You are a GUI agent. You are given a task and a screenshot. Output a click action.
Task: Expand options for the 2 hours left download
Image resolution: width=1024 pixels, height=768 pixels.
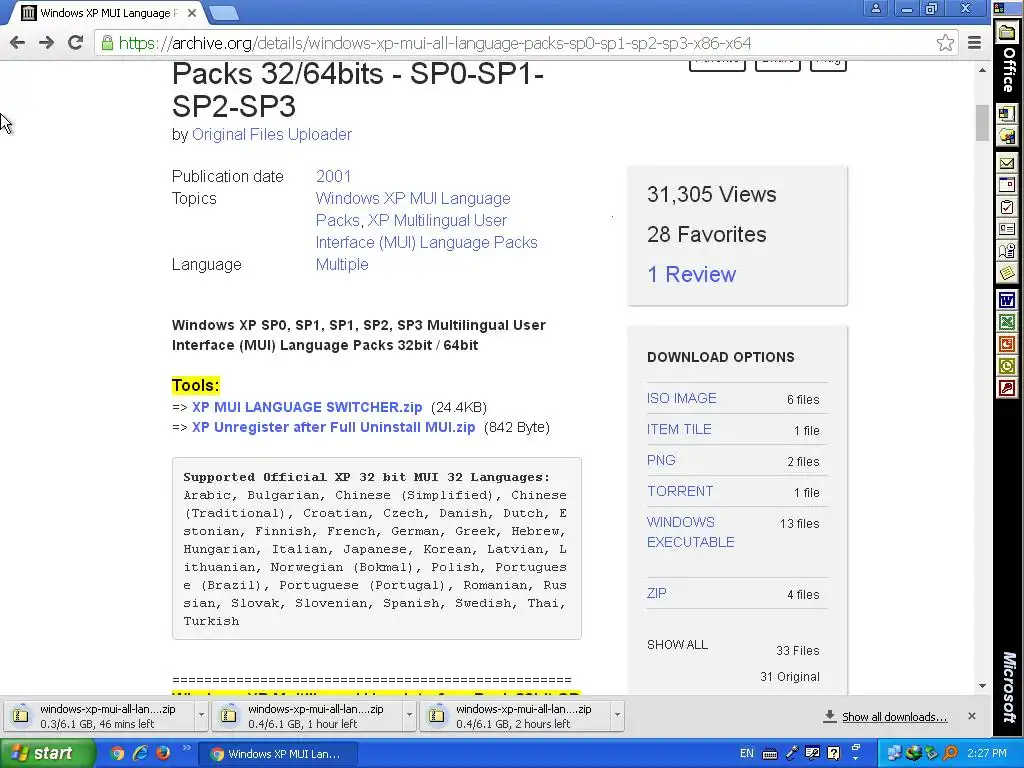tap(617, 716)
